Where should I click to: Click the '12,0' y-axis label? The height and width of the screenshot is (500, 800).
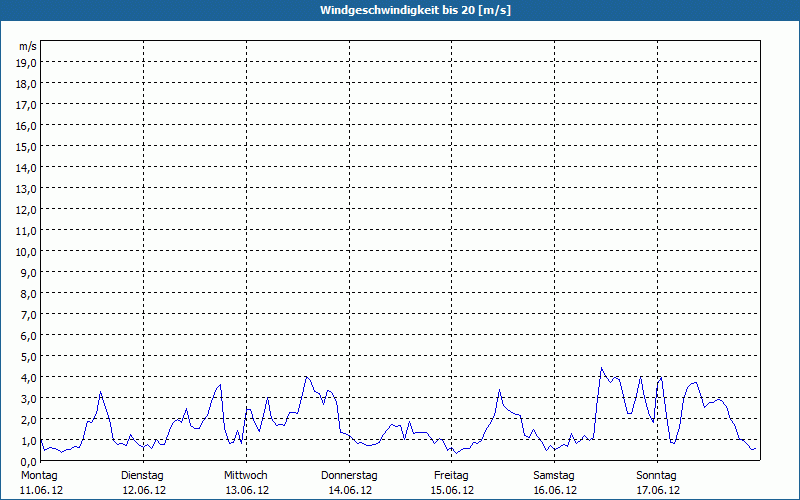pos(27,210)
